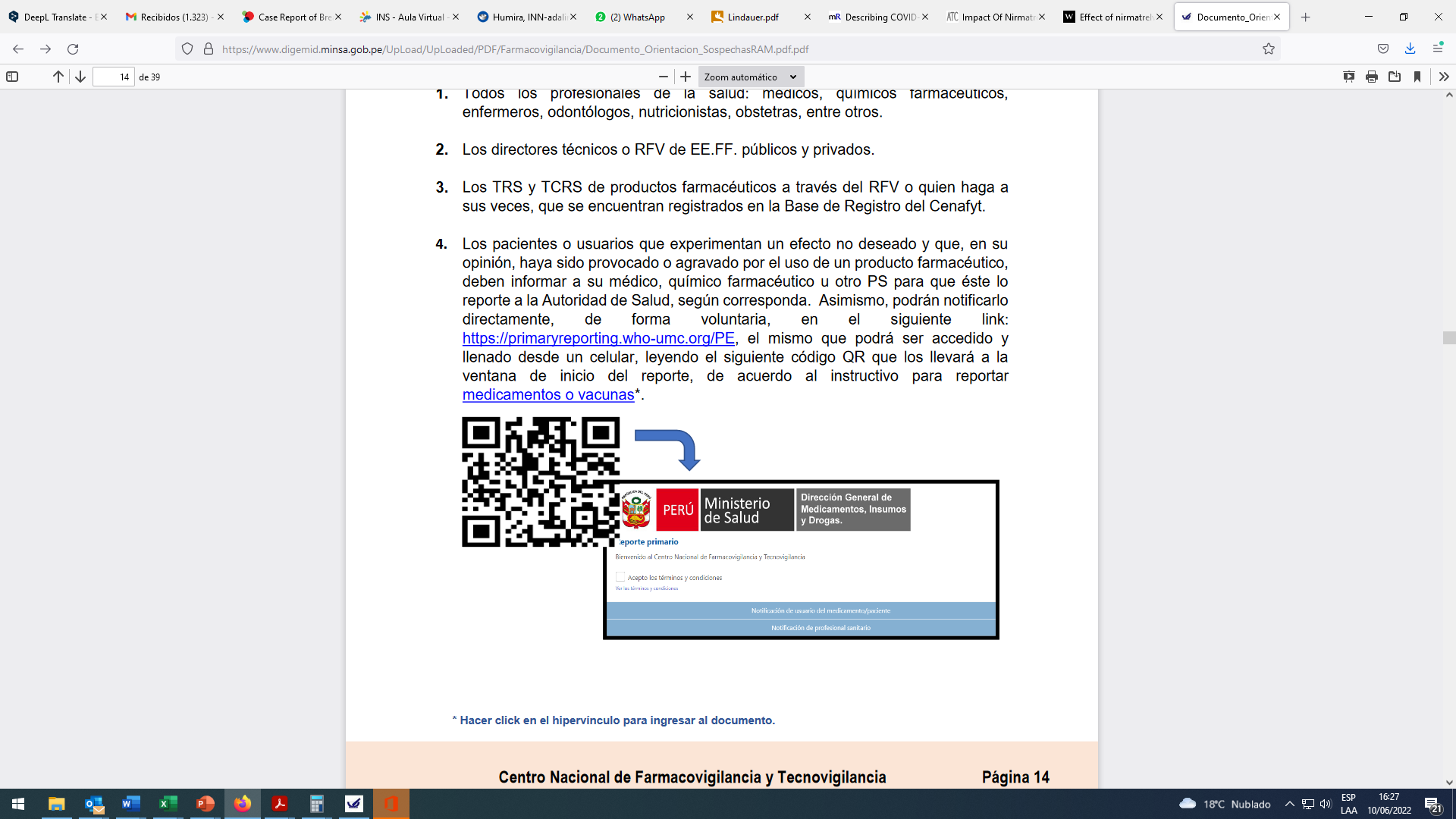
Task: Open PowerPoint from the taskbar
Action: click(206, 804)
